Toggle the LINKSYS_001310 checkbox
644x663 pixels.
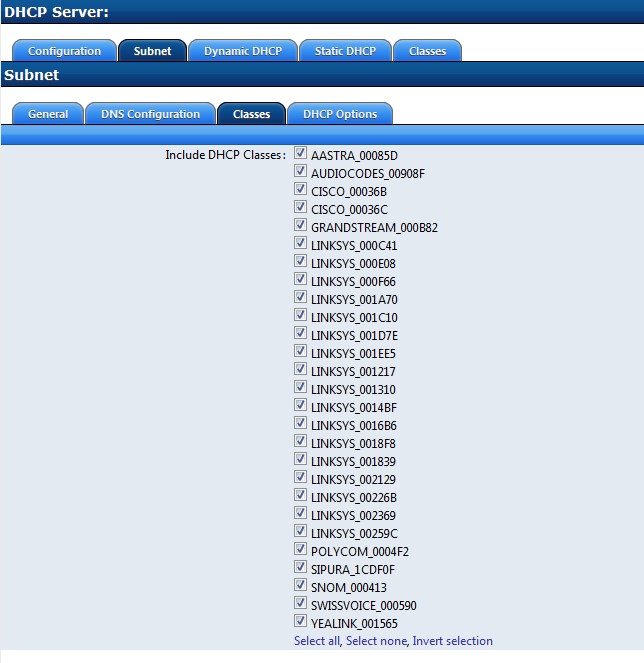300,387
